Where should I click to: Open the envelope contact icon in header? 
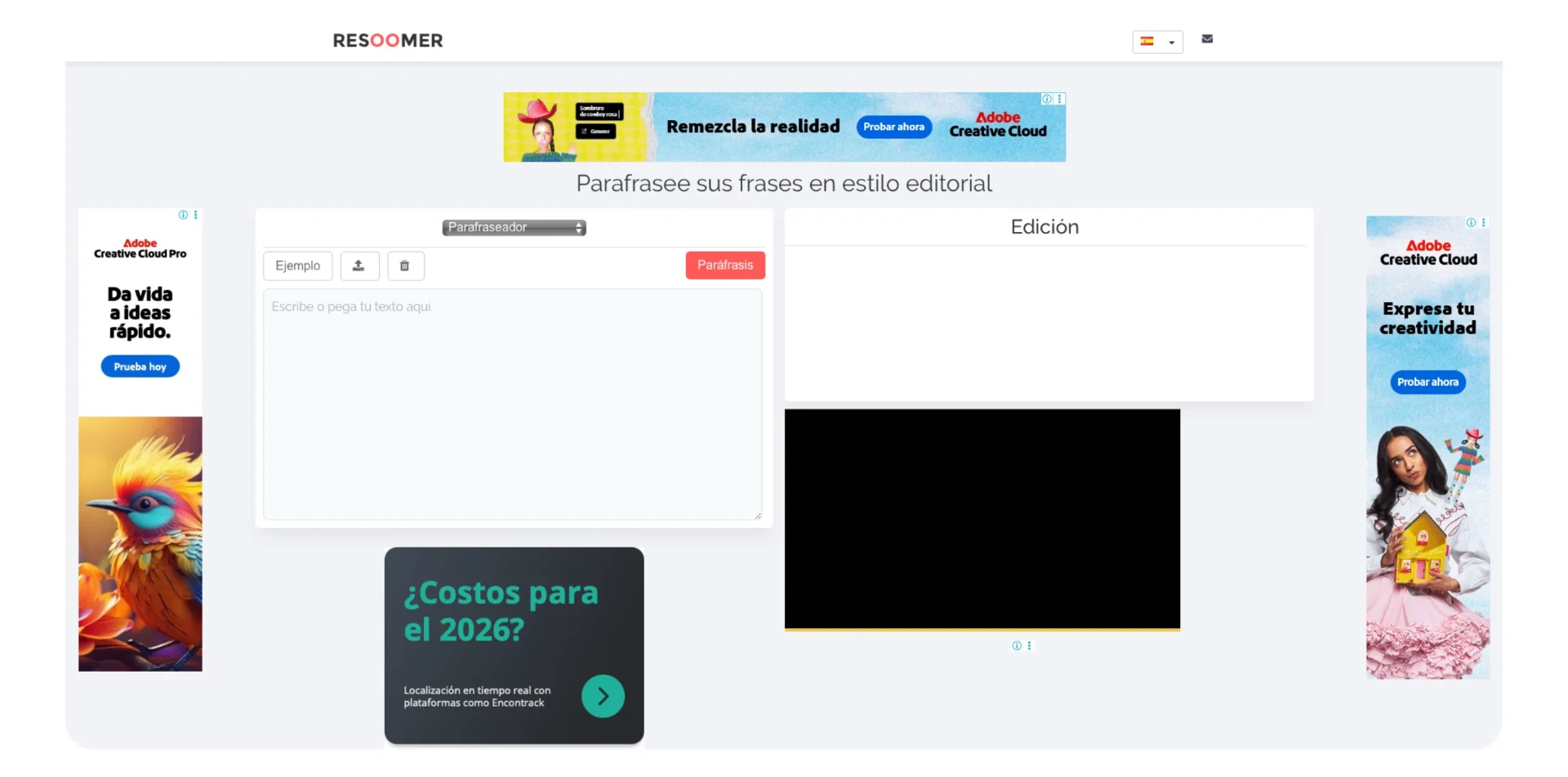pos(1207,39)
